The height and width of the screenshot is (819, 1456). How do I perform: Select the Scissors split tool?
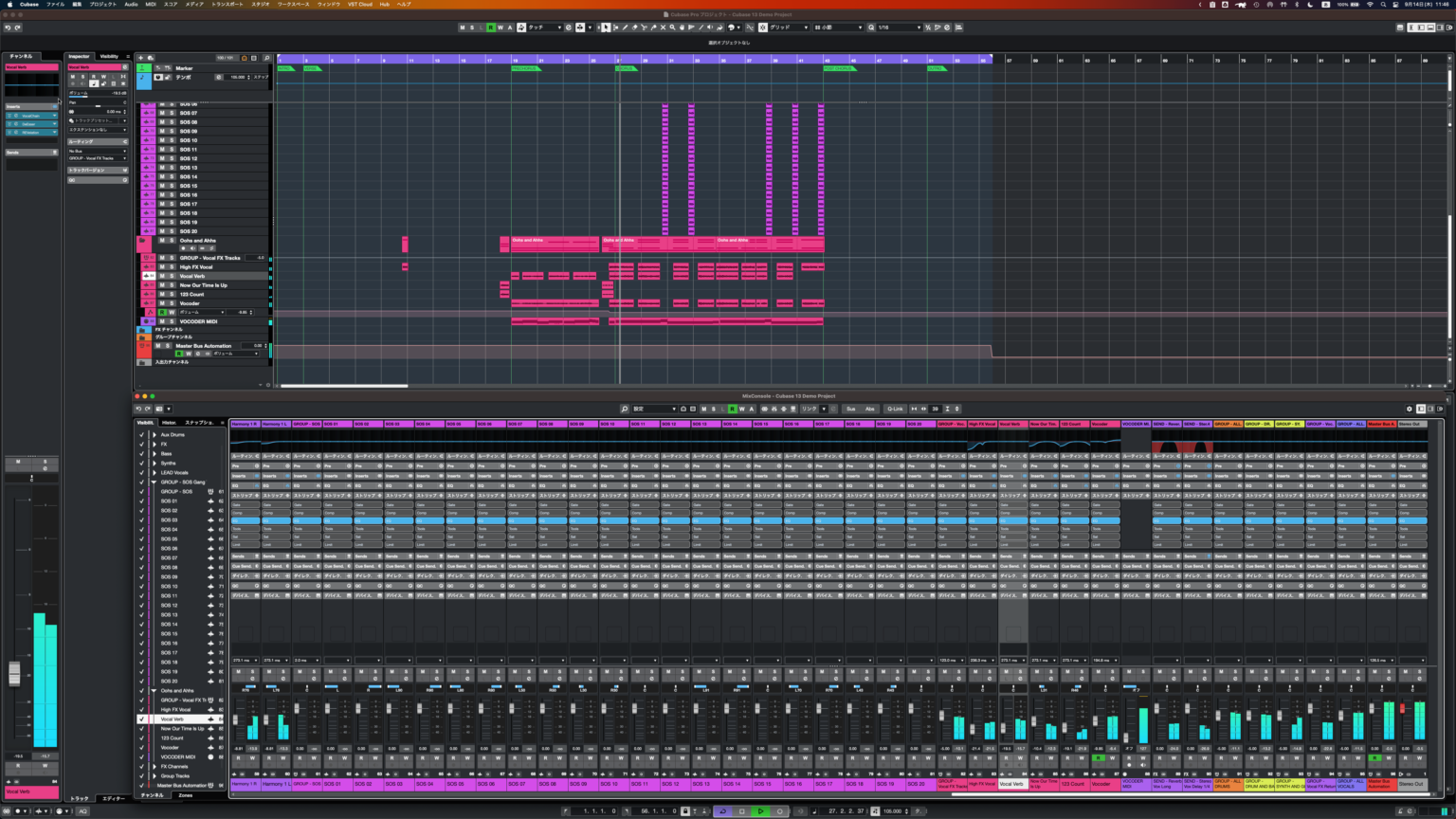pyautogui.click(x=645, y=28)
